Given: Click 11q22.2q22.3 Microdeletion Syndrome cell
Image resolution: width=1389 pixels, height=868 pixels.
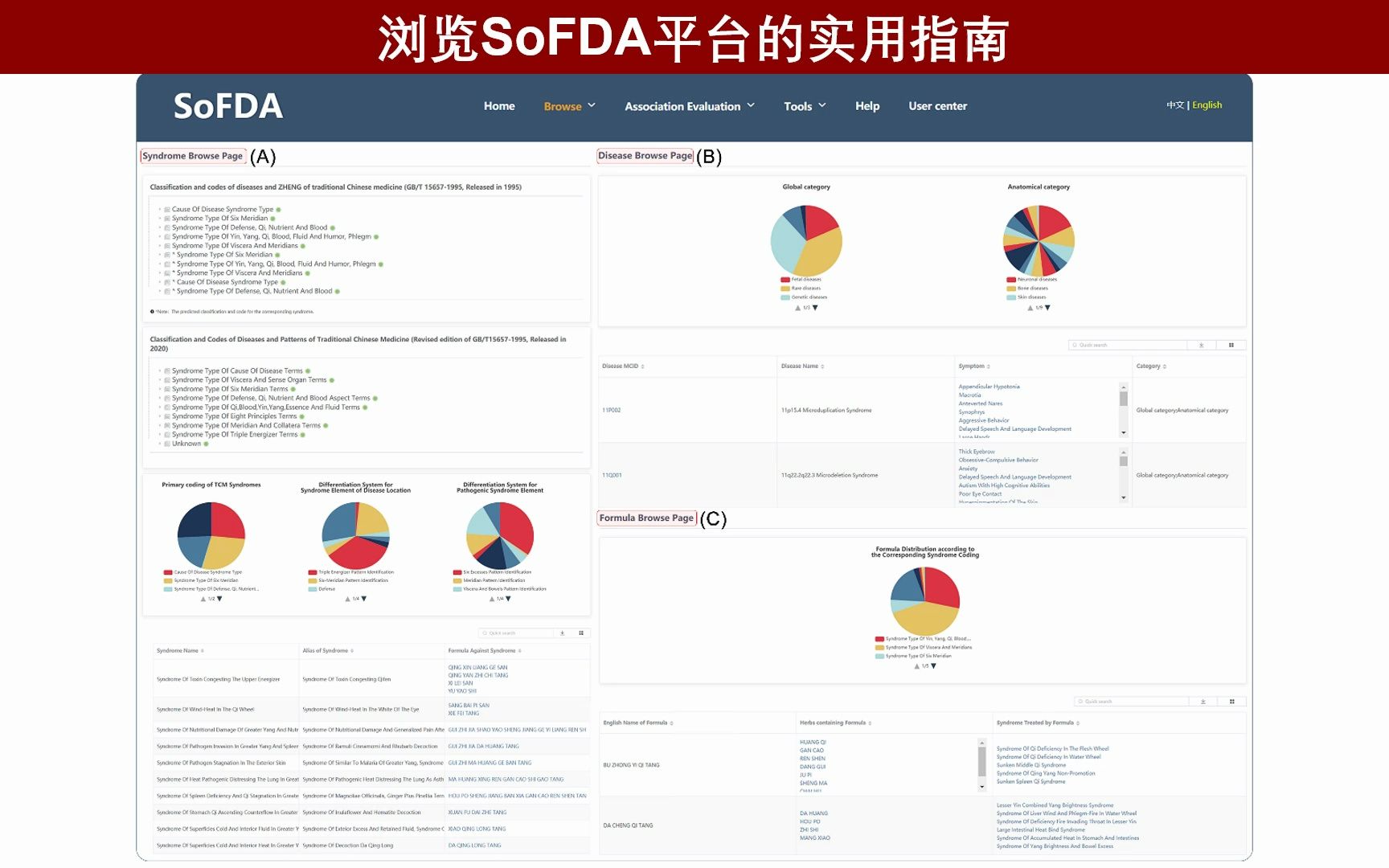Looking at the screenshot, I should [x=830, y=476].
